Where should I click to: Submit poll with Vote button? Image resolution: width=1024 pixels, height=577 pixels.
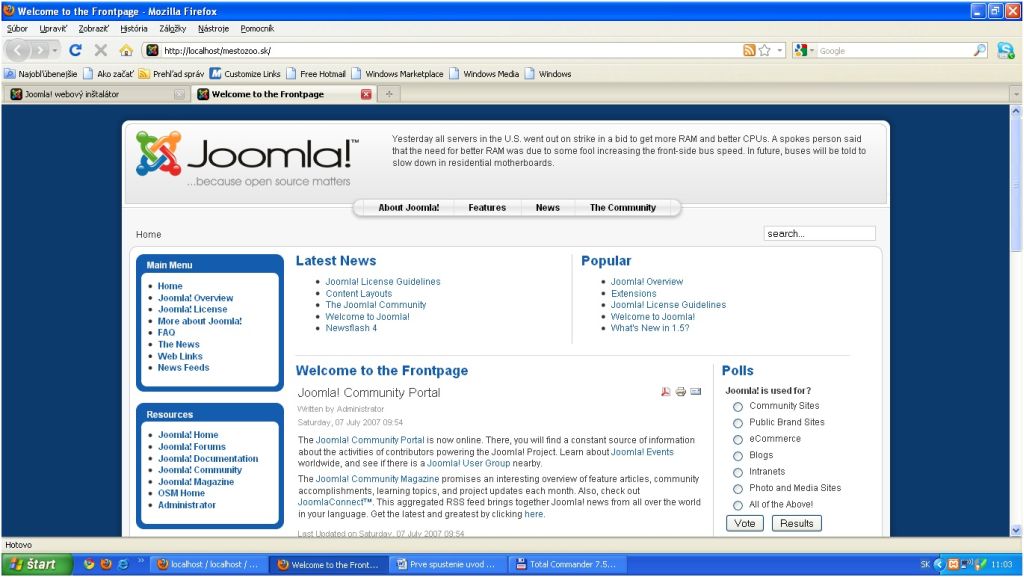[x=744, y=523]
